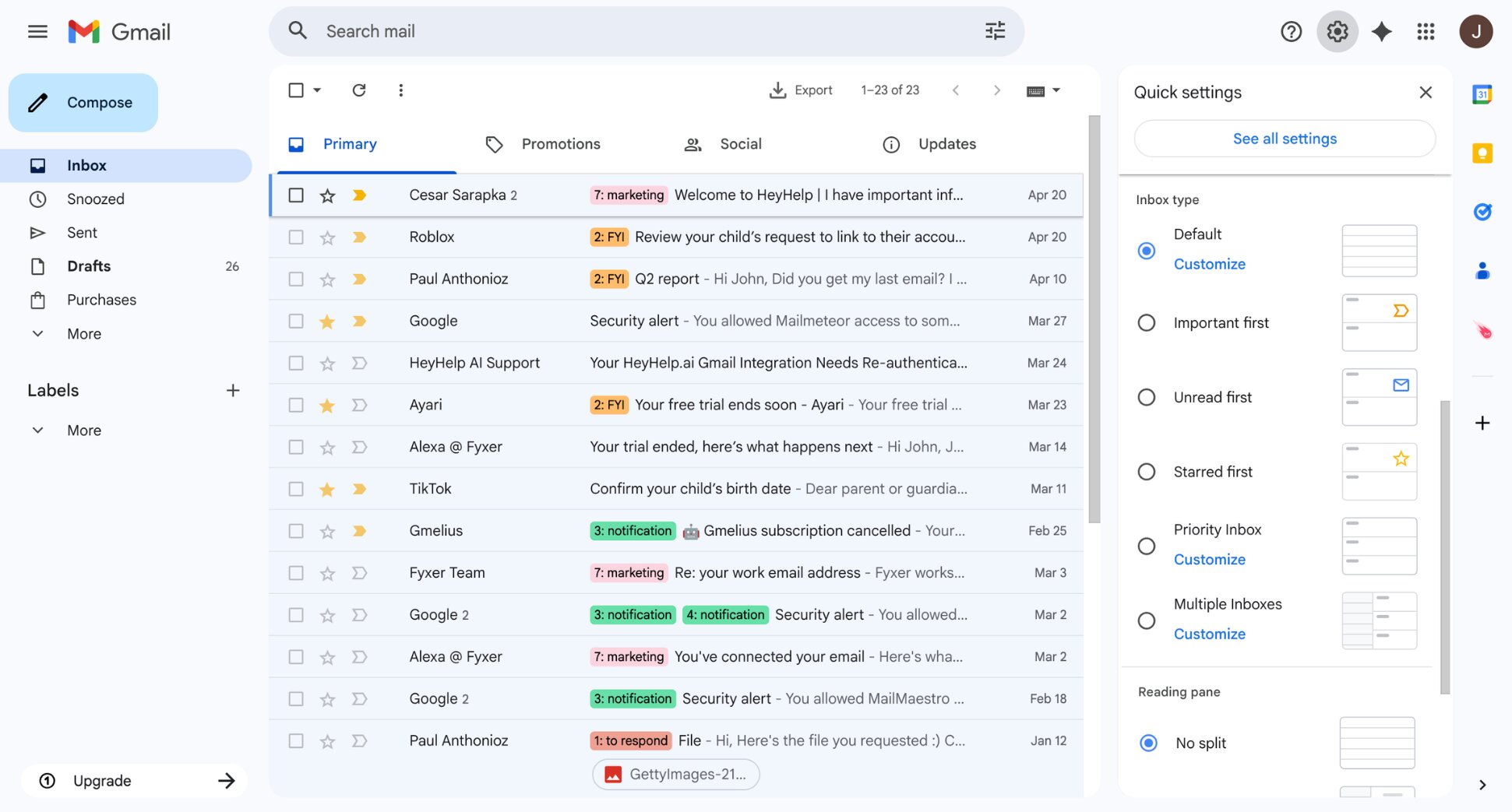
Task: Open the Support help icon
Action: click(1291, 32)
